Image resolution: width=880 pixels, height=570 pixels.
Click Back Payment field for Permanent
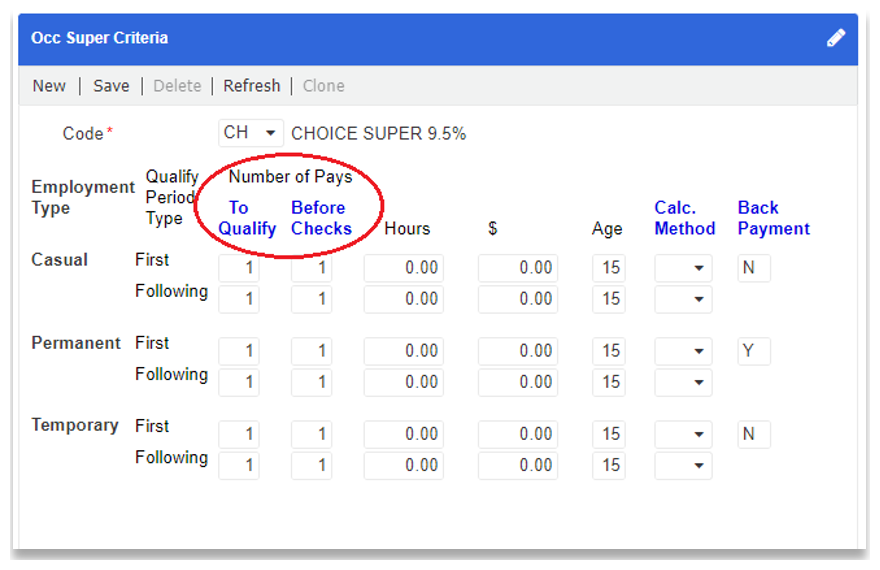753,351
